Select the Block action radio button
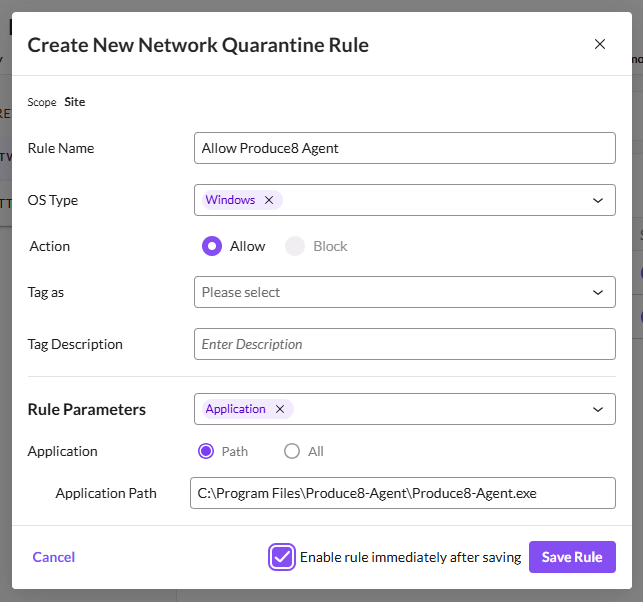 [x=295, y=246]
